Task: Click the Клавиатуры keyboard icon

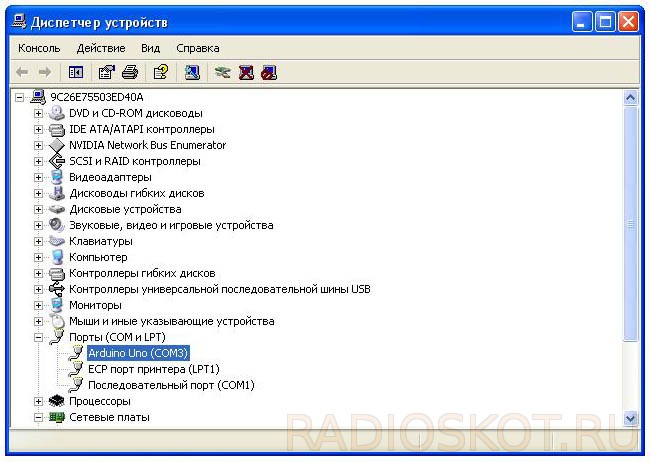Action: [57, 241]
